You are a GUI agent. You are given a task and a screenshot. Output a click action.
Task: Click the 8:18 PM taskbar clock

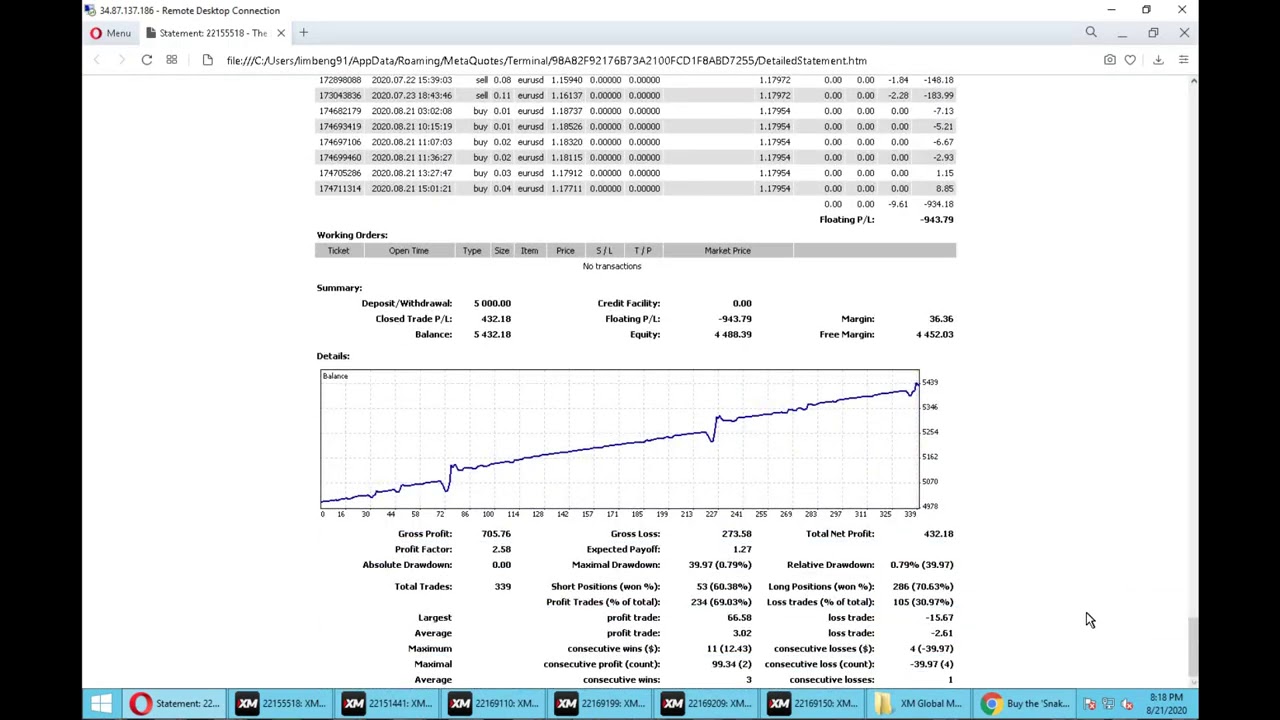[1166, 704]
